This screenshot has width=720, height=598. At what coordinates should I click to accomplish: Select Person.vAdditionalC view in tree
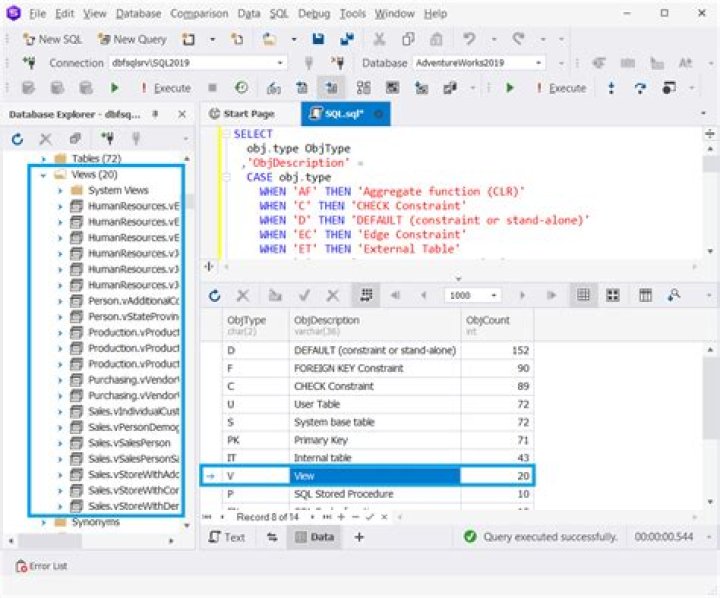tap(133, 301)
